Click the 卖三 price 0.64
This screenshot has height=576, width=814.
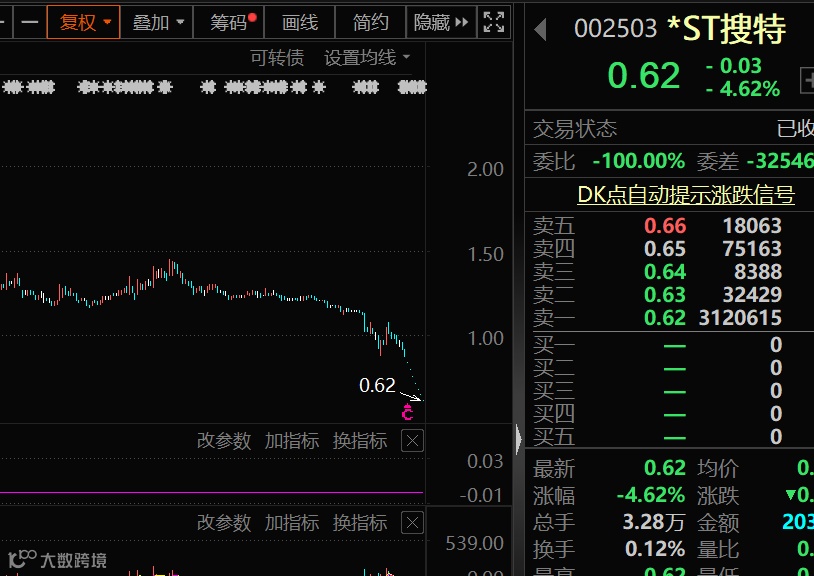point(665,271)
